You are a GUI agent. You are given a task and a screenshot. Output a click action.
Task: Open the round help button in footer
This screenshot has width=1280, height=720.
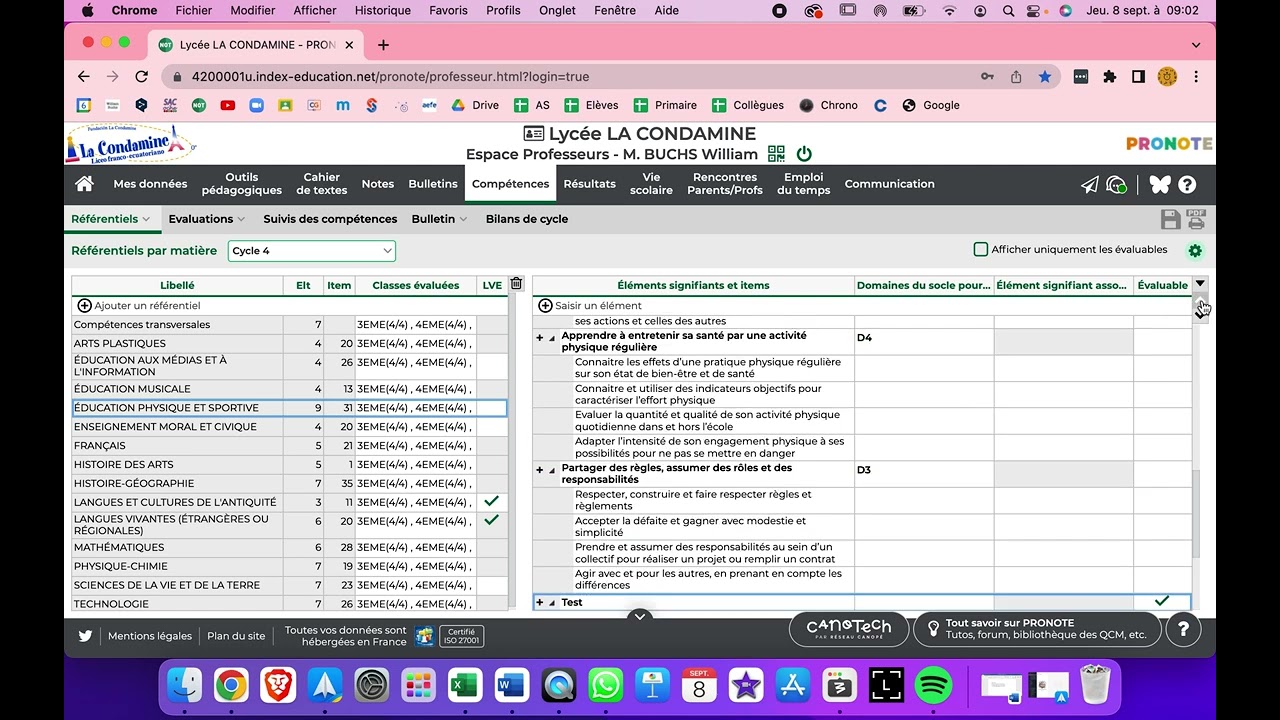click(x=1183, y=629)
